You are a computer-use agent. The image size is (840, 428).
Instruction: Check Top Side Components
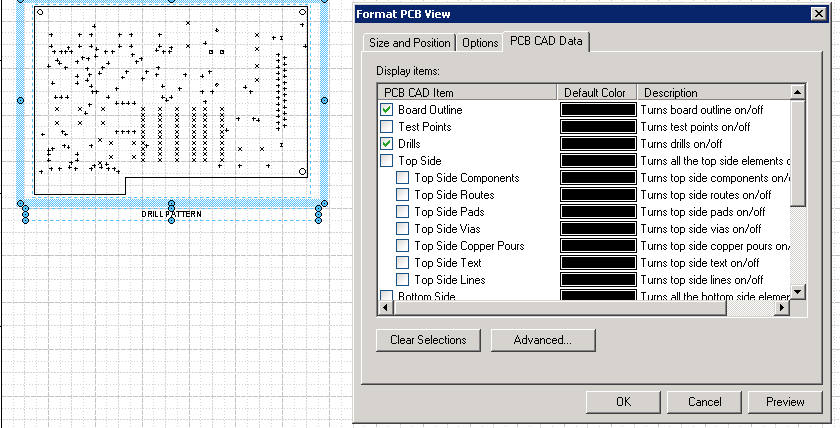(402, 178)
